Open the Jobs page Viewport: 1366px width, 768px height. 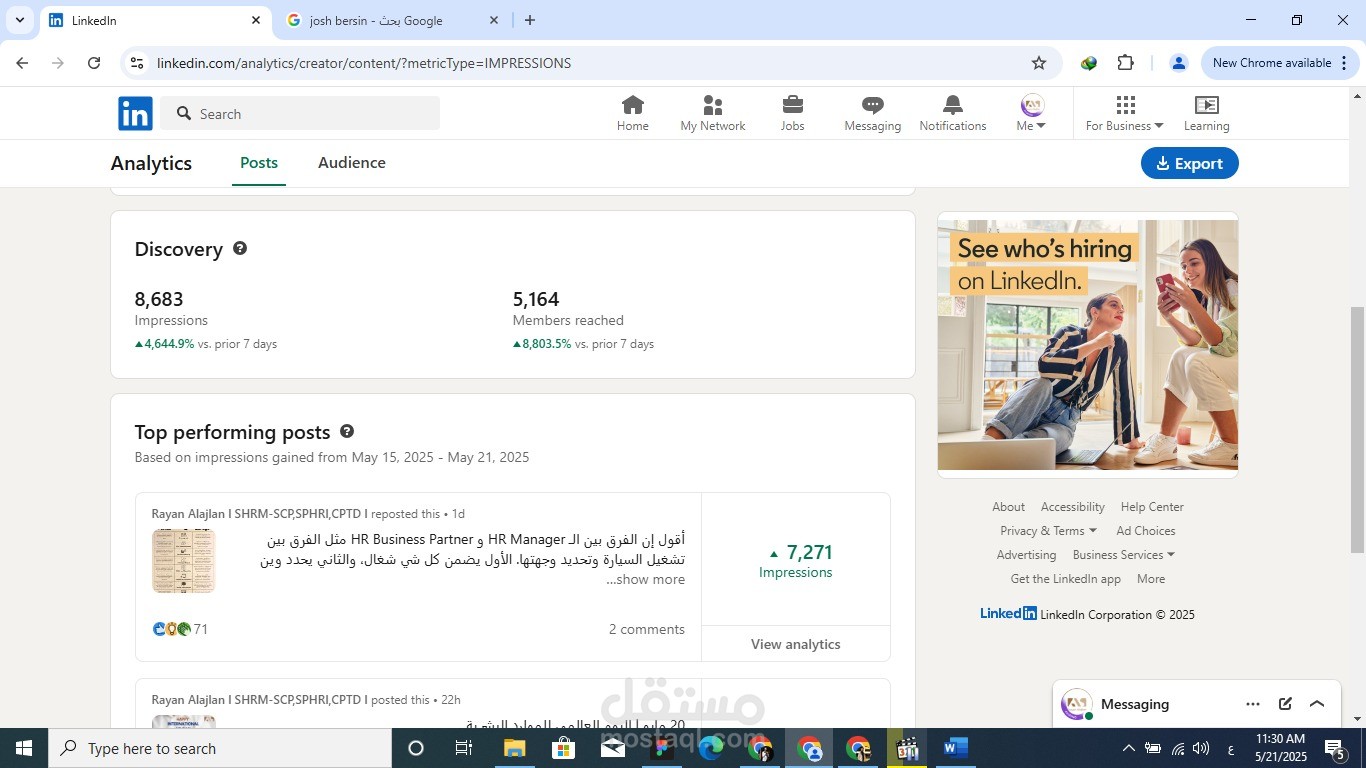tap(792, 113)
